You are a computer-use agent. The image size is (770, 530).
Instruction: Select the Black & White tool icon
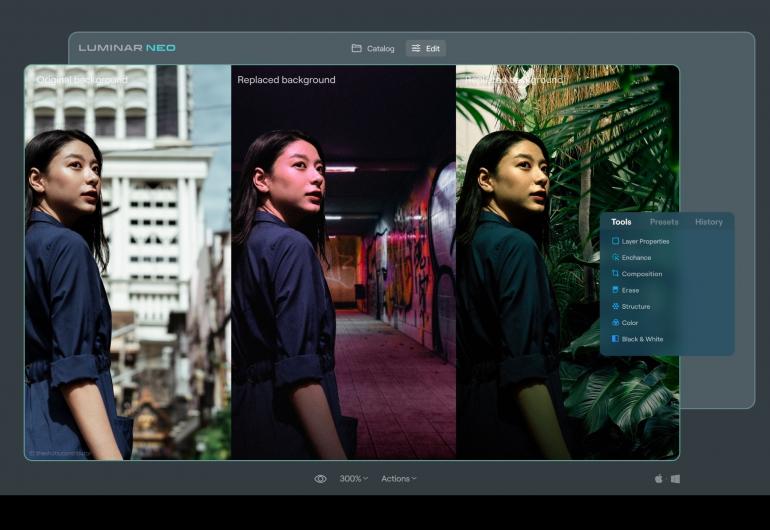pos(615,339)
